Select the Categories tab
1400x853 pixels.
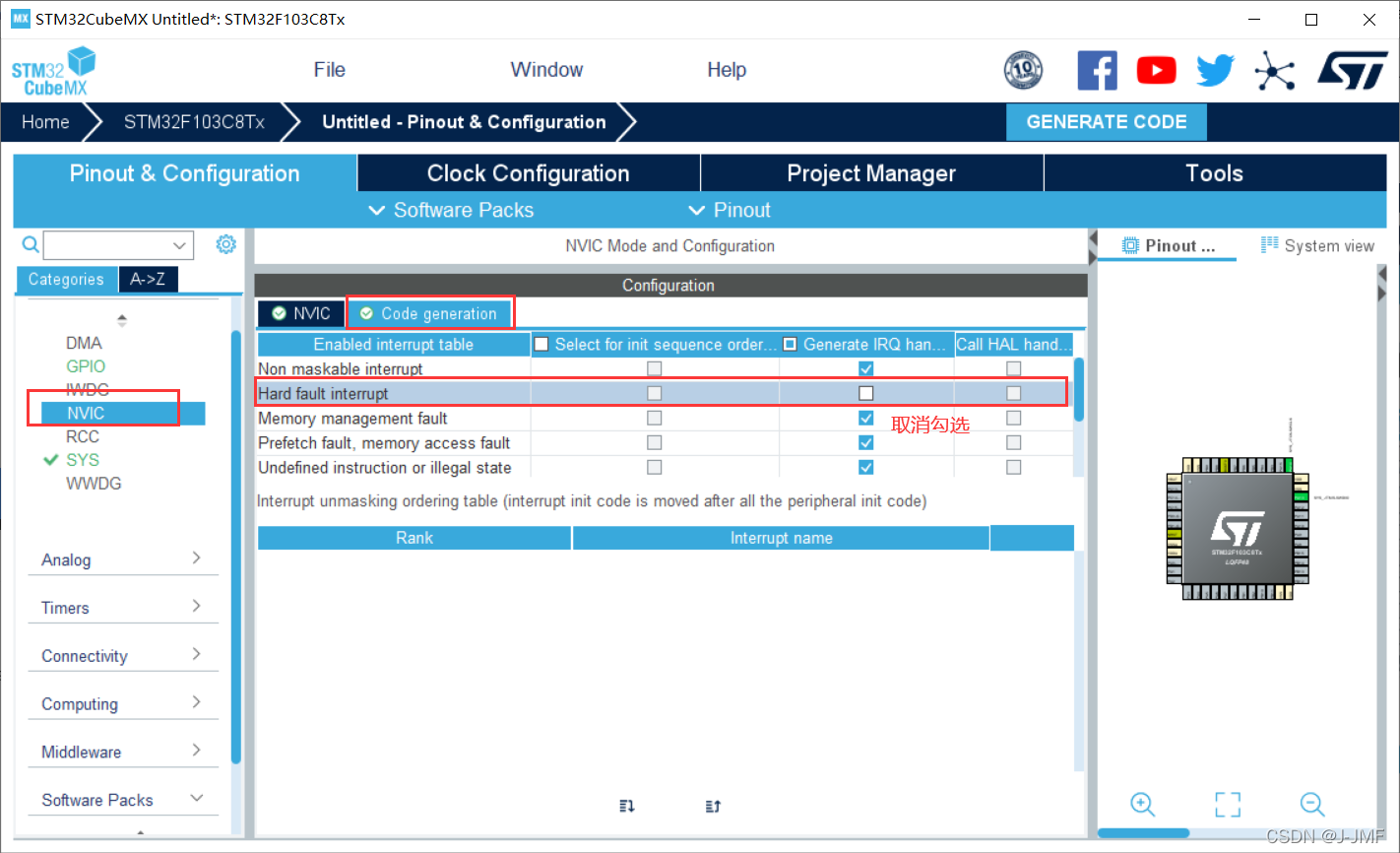pos(66,280)
